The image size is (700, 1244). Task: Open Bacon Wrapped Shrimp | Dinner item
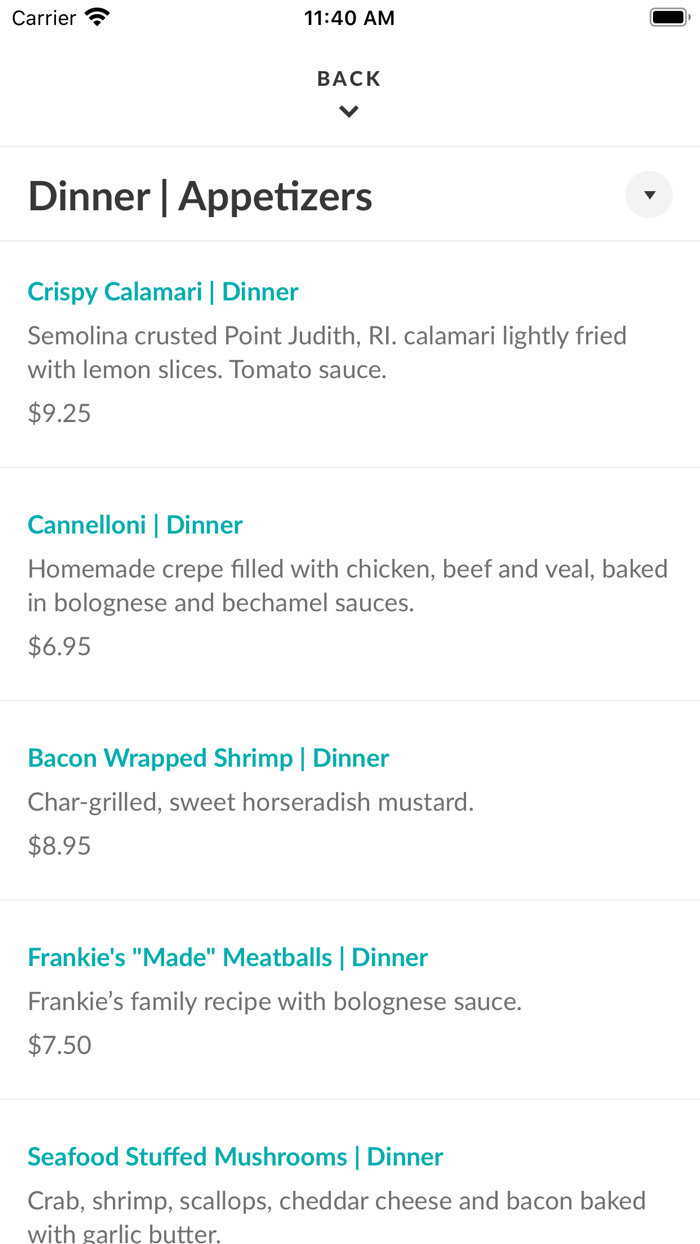(x=208, y=758)
